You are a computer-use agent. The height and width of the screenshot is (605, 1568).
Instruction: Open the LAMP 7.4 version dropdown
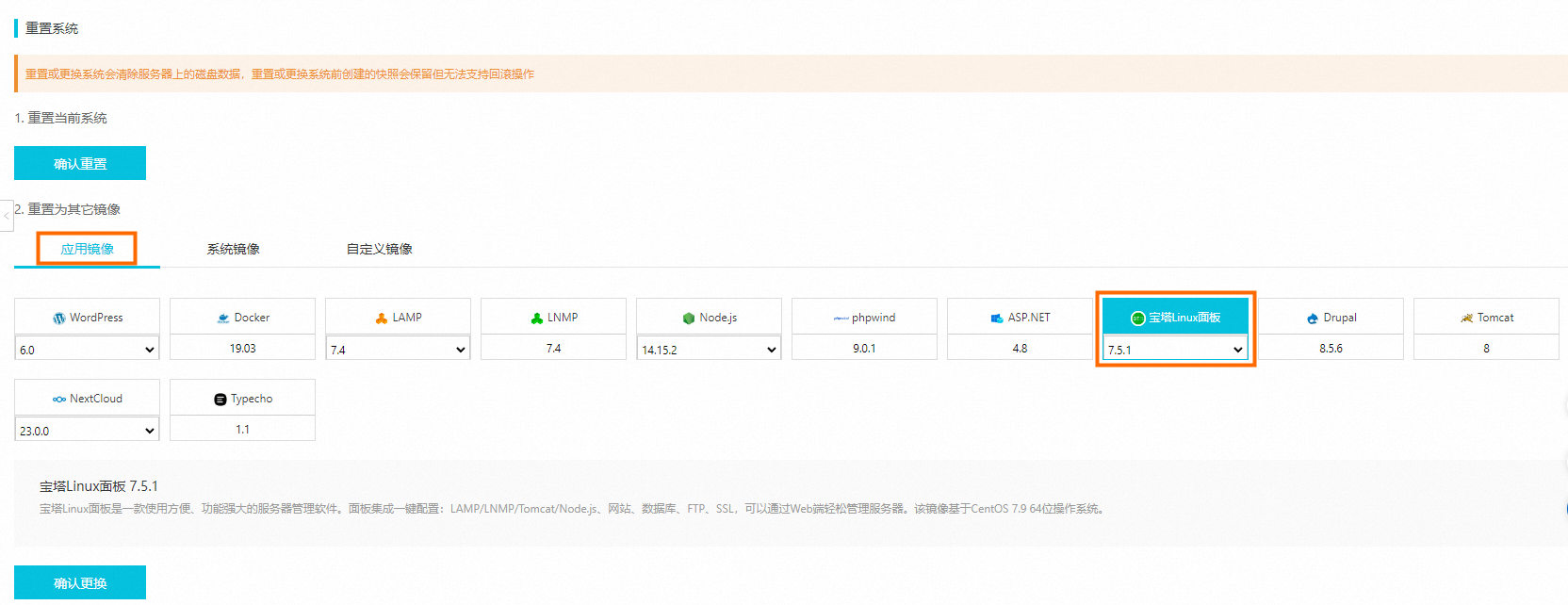point(398,350)
